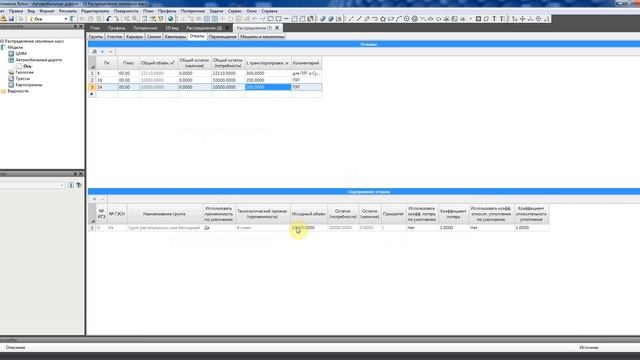Switch to the 'План' document tab
Viewport: 640px width, 360px height.
pyautogui.click(x=95, y=28)
